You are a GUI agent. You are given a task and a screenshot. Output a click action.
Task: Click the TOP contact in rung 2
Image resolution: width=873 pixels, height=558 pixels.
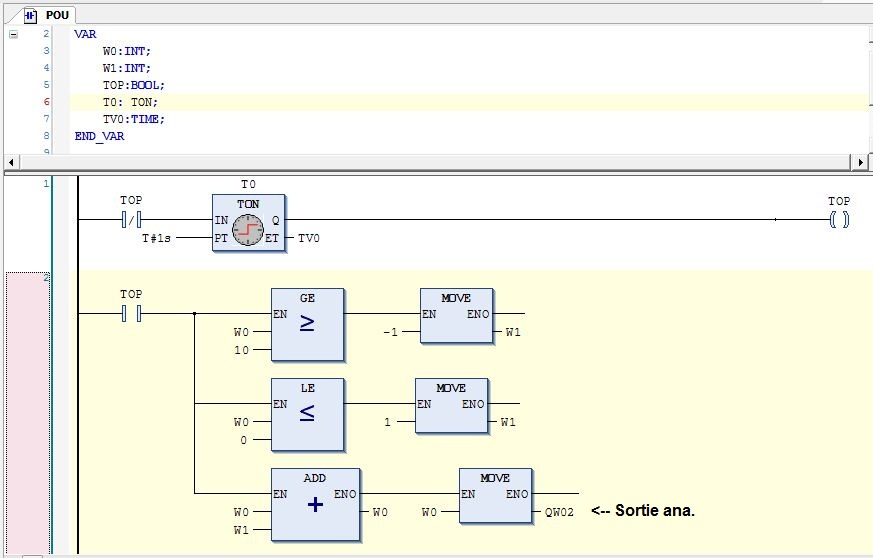coord(131,314)
